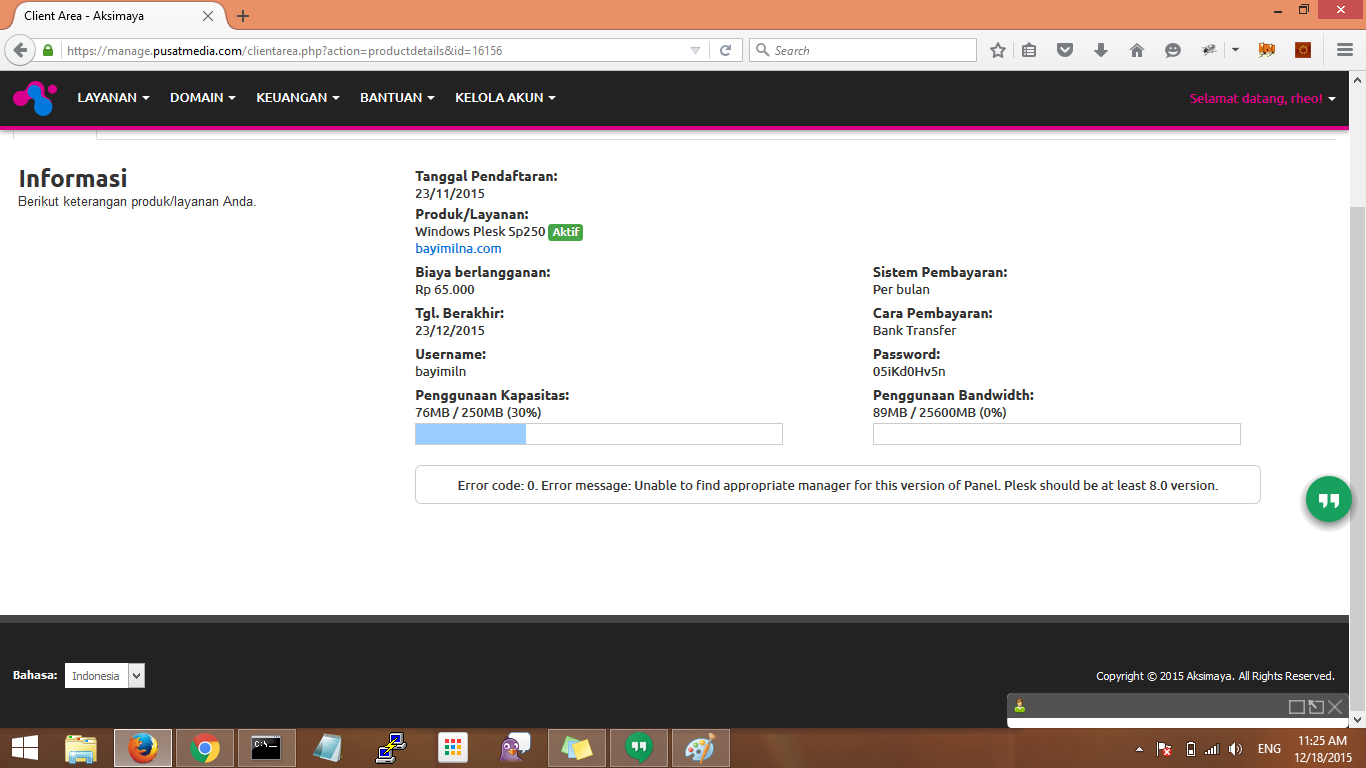The height and width of the screenshot is (768, 1366).
Task: Open a new browser tab
Action: point(243,16)
